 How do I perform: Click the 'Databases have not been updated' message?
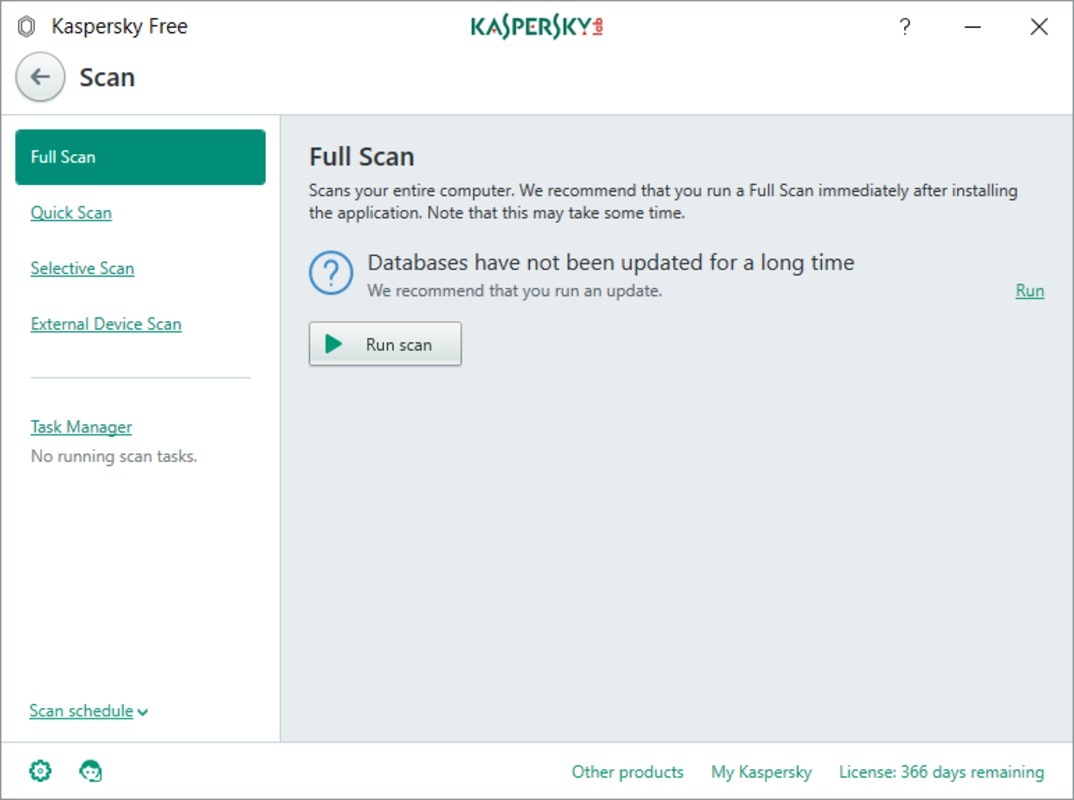pos(611,262)
